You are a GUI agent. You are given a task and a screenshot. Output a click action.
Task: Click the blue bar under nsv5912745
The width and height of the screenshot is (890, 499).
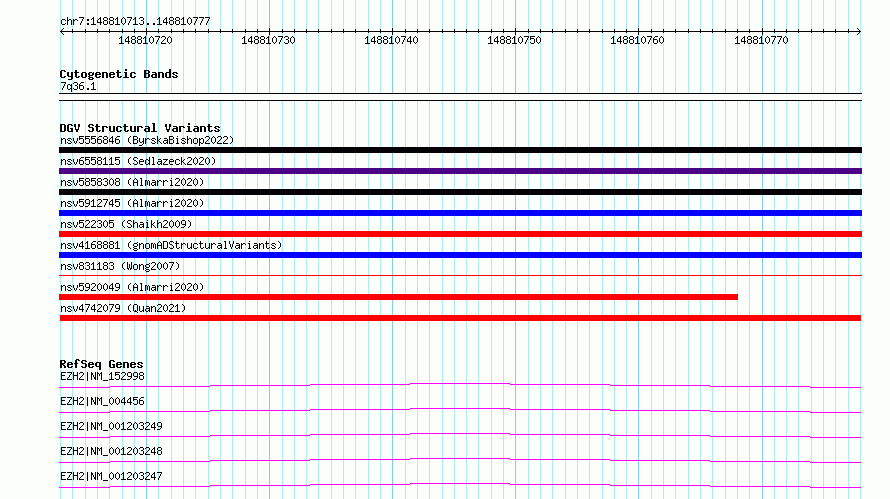[x=460, y=213]
